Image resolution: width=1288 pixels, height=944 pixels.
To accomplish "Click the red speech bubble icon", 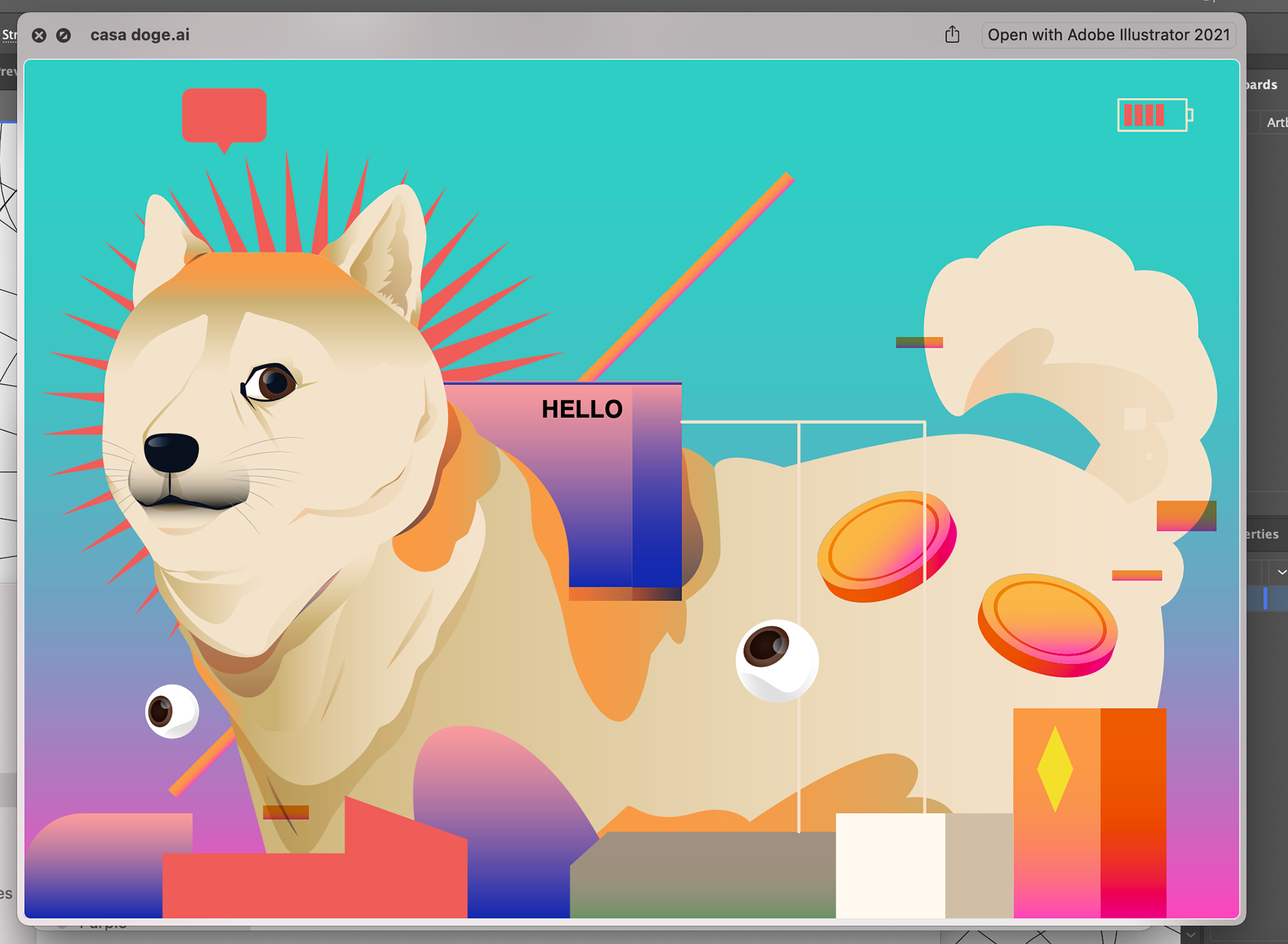I will click(224, 115).
